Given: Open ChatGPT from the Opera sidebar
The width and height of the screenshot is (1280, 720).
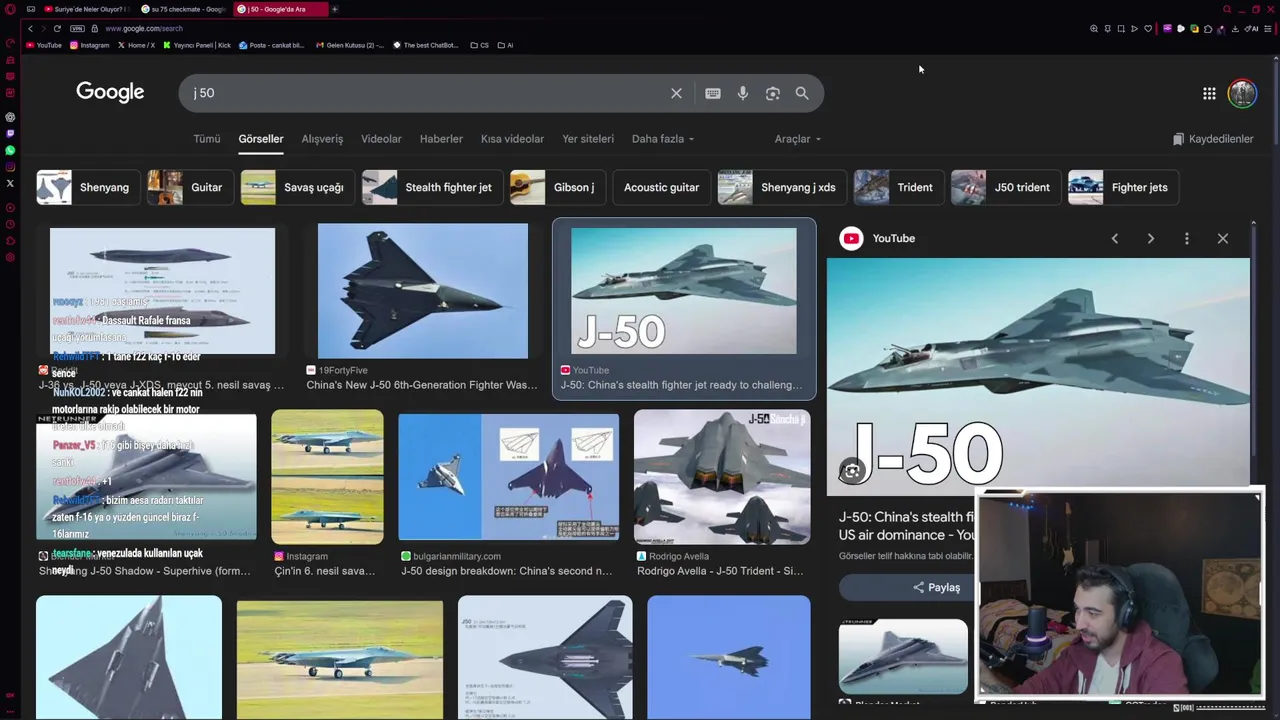Looking at the screenshot, I should point(10,117).
